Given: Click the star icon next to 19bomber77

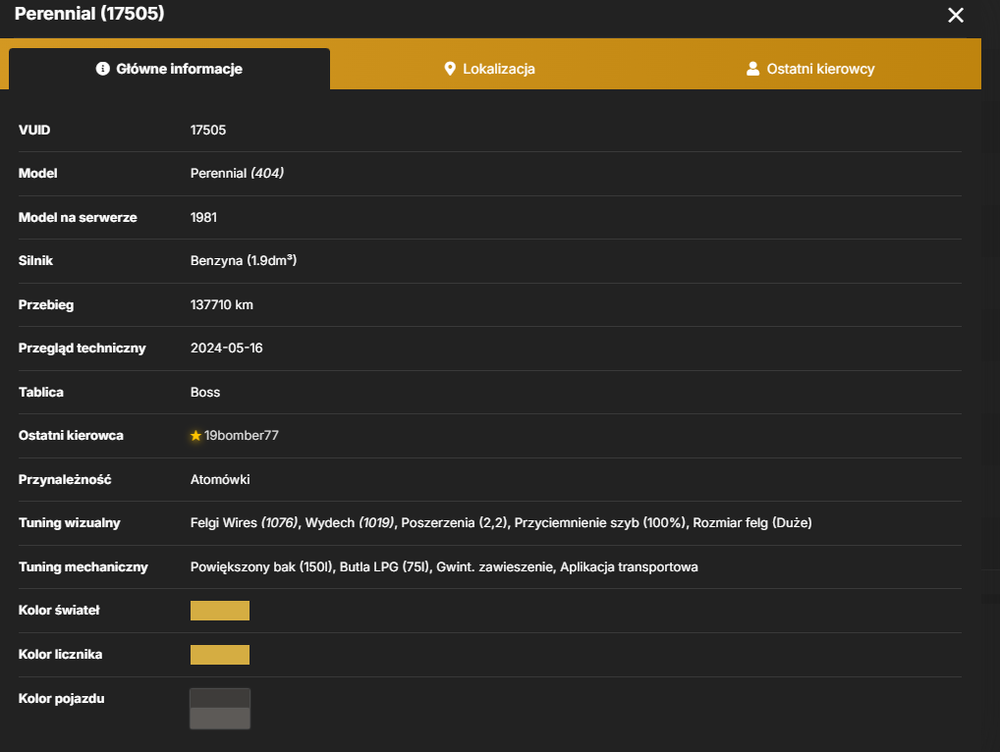Looking at the screenshot, I should click(196, 436).
